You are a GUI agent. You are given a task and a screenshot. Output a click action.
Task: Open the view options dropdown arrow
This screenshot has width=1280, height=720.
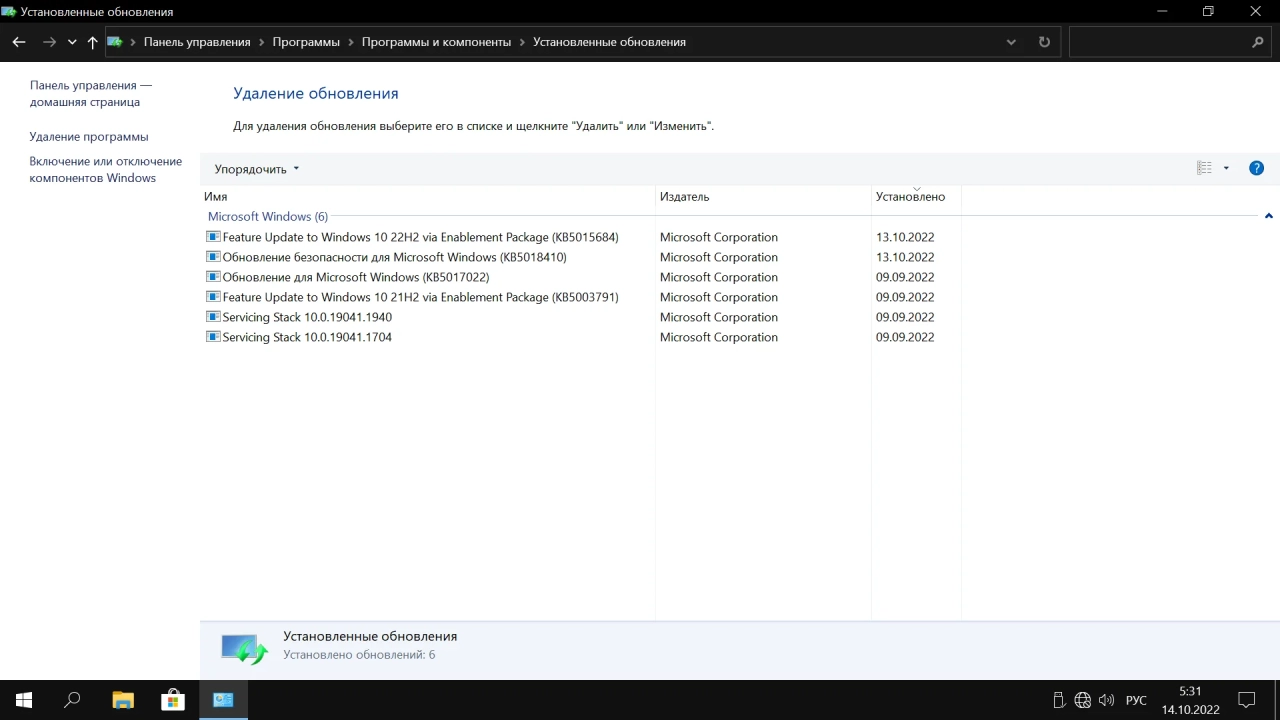click(1226, 168)
